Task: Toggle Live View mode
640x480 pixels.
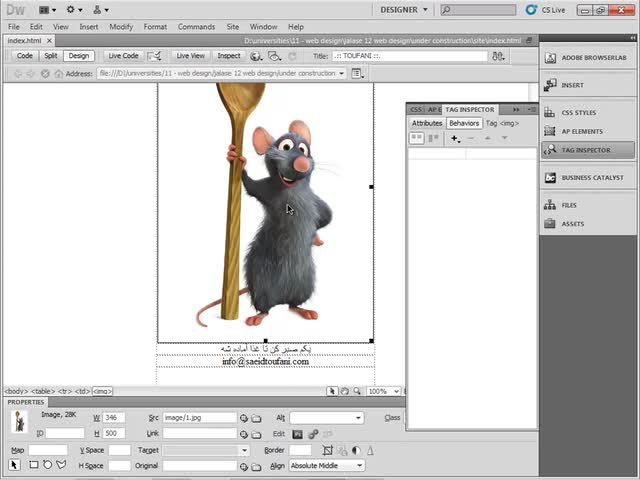Action: (190, 56)
